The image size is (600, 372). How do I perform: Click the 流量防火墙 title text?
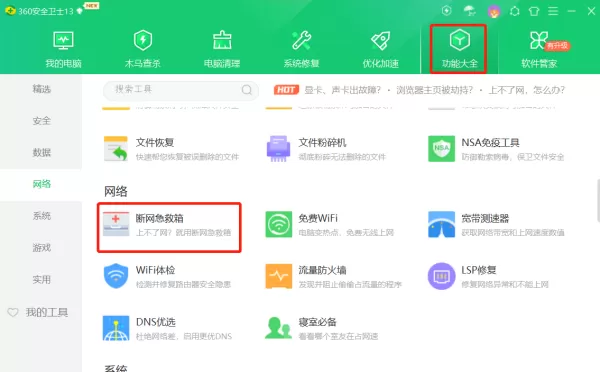tap(323, 270)
